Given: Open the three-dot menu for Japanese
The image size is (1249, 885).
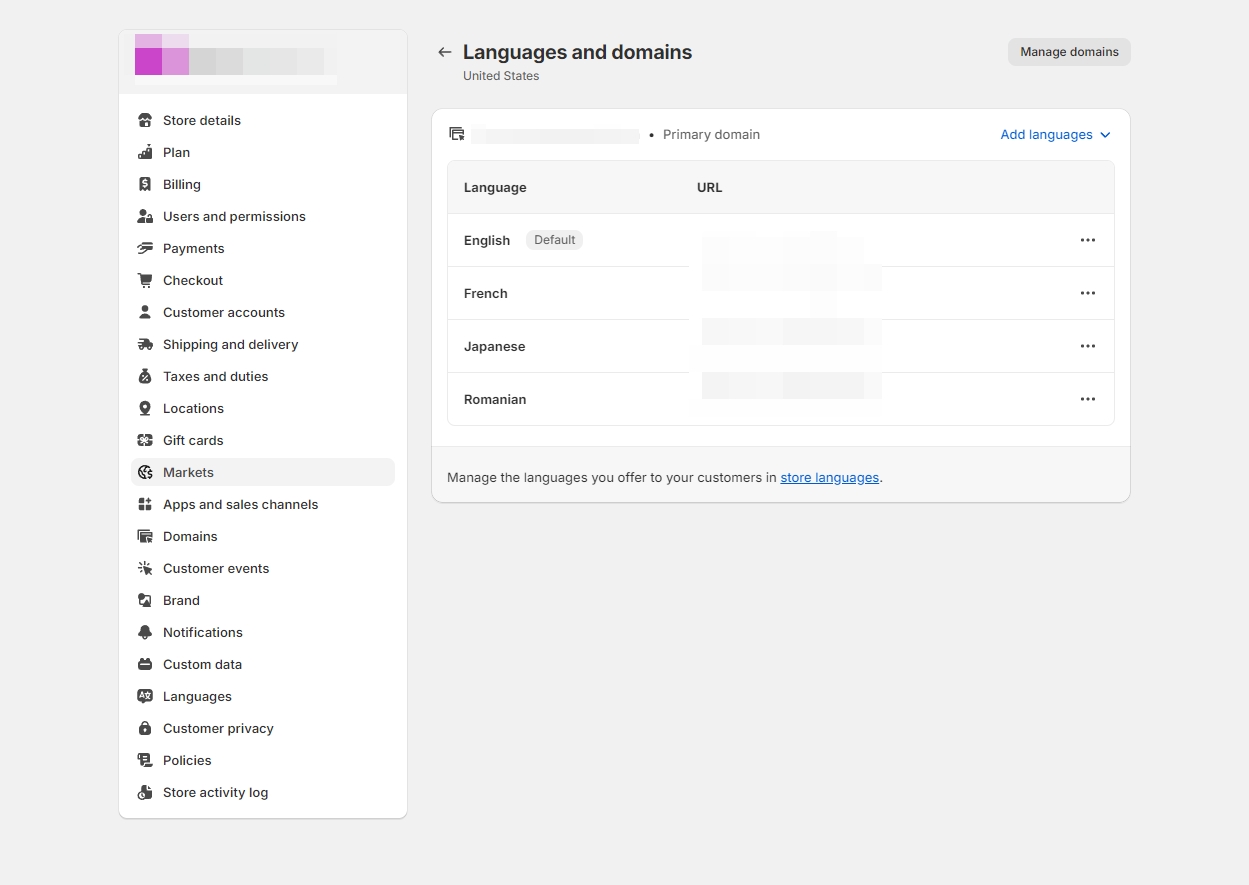Looking at the screenshot, I should click(x=1087, y=346).
